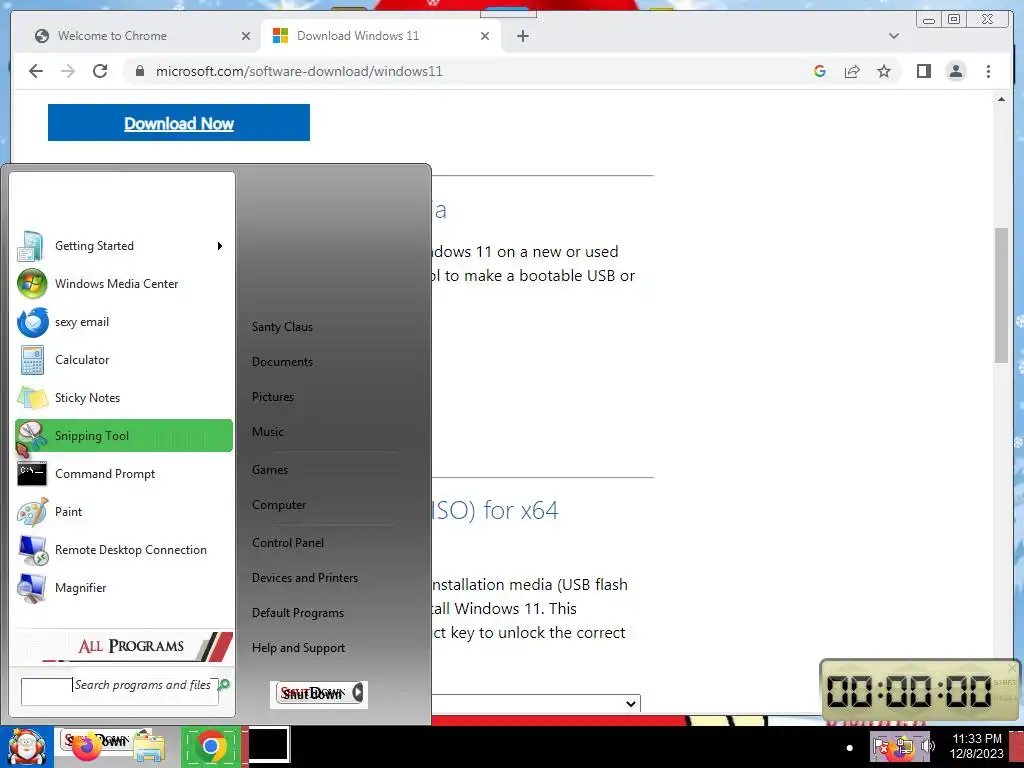
Task: Open All Programs list
Action: coord(123,647)
